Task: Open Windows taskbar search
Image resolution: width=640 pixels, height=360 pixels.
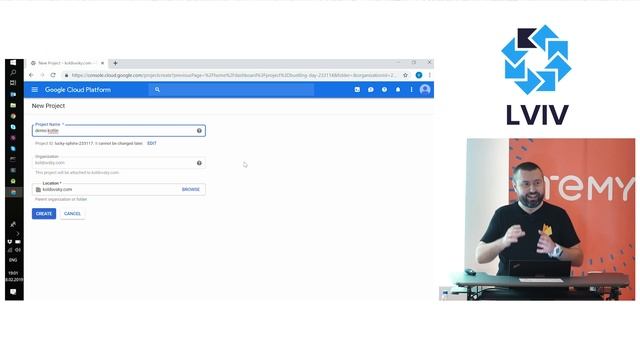Action: click(x=13, y=72)
